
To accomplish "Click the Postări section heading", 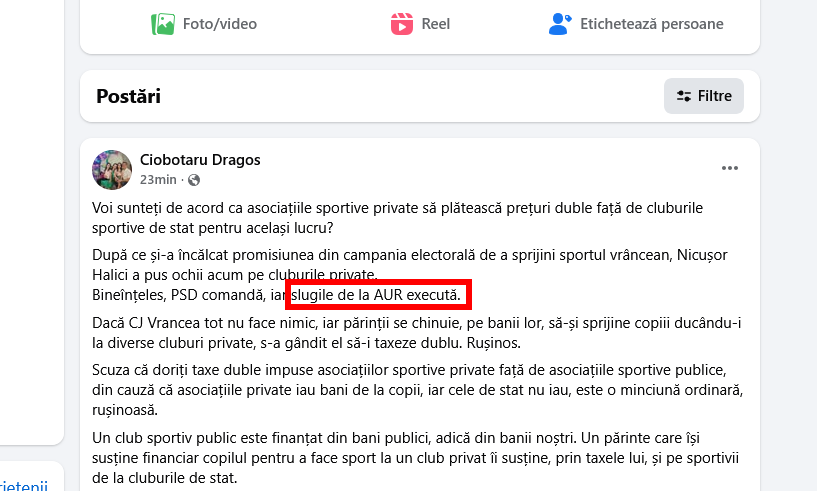I will (128, 97).
